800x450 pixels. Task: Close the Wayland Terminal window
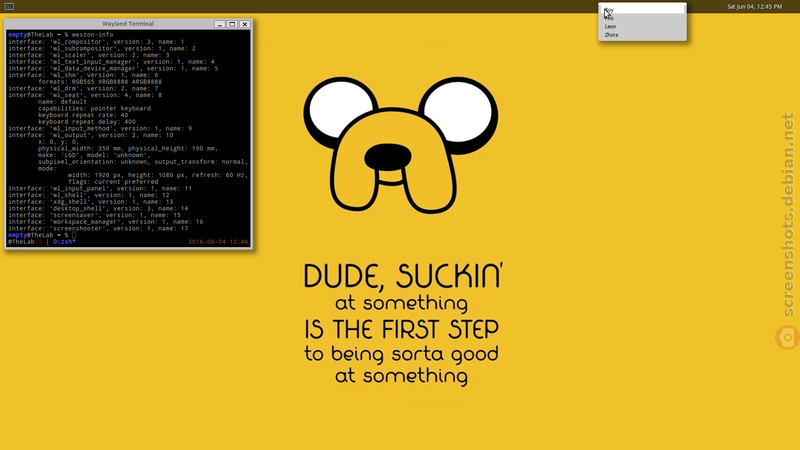point(244,24)
